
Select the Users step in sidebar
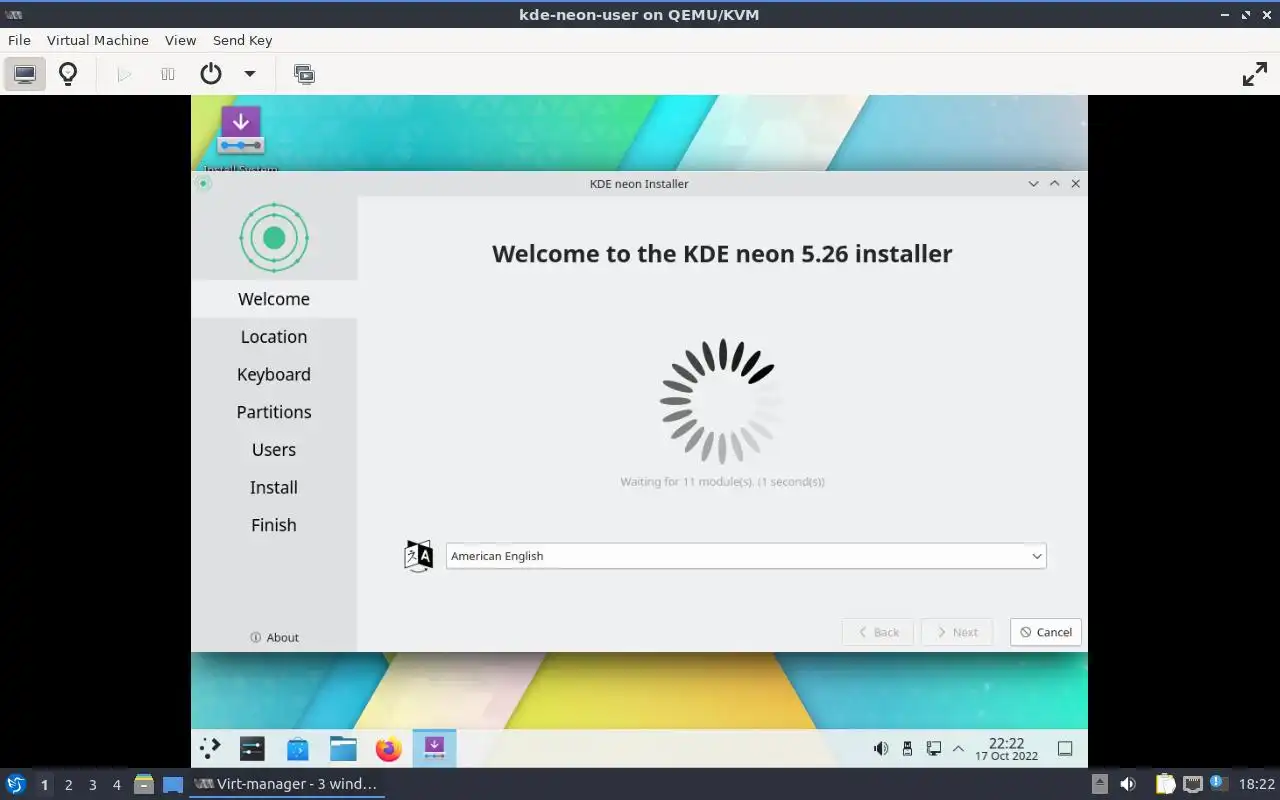274,450
